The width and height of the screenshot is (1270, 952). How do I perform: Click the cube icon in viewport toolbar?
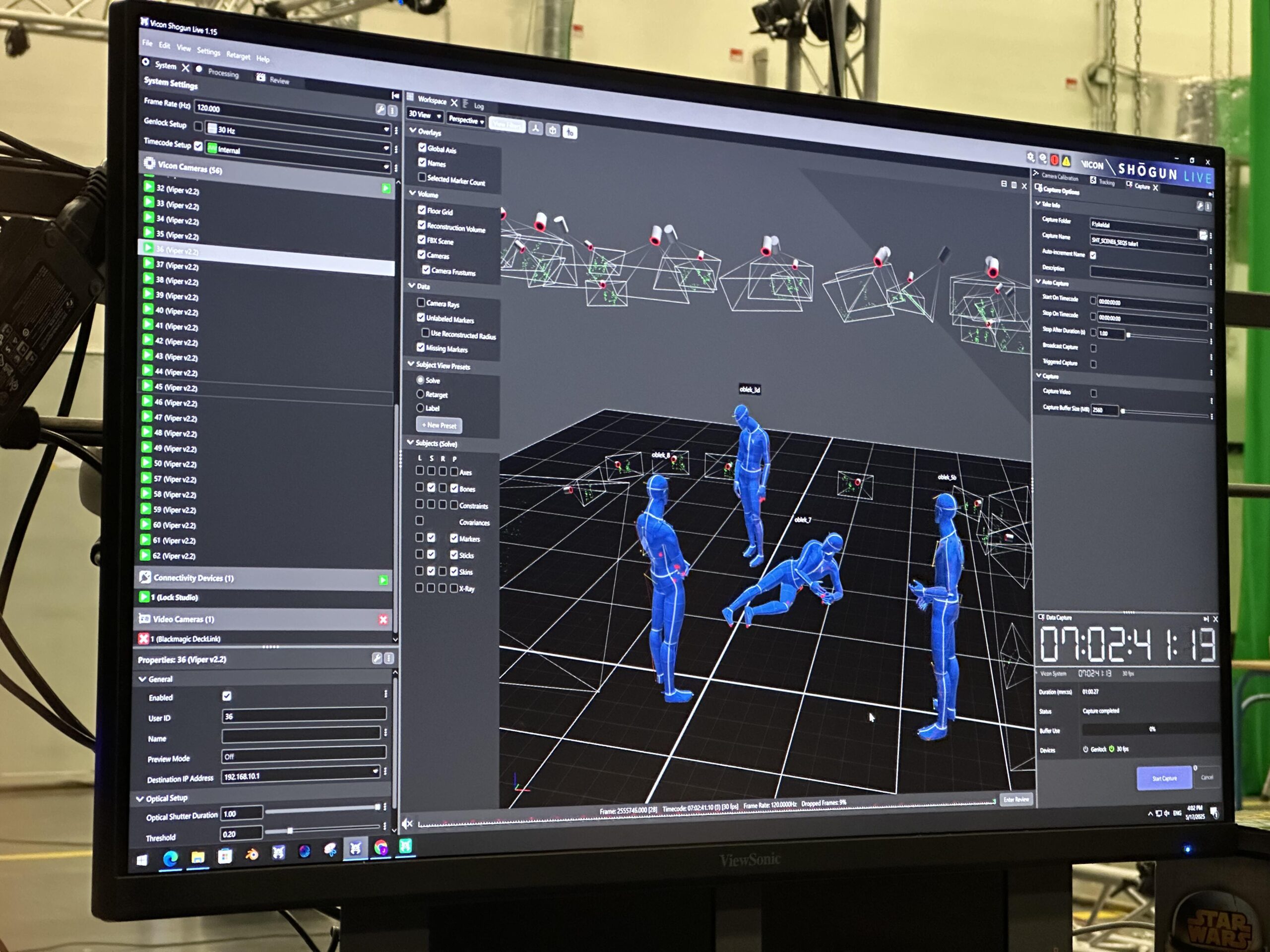click(x=552, y=130)
